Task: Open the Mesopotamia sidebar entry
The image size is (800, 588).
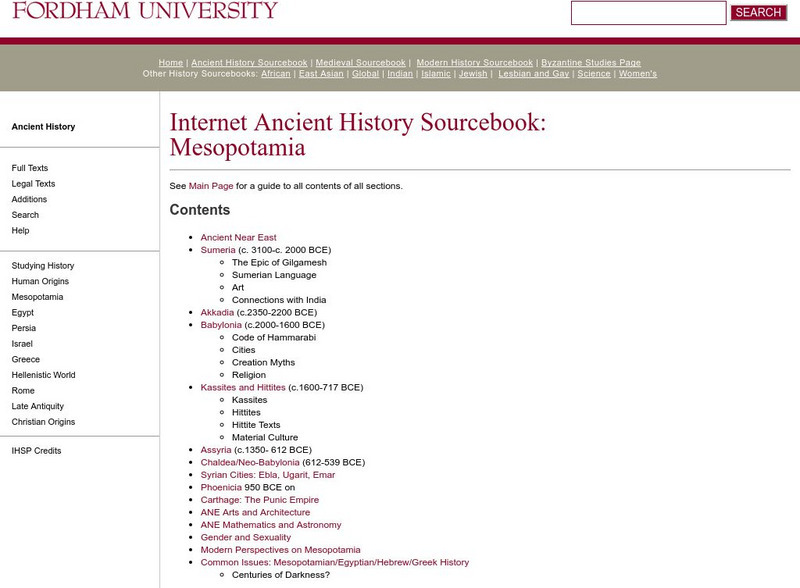Action: [35, 296]
